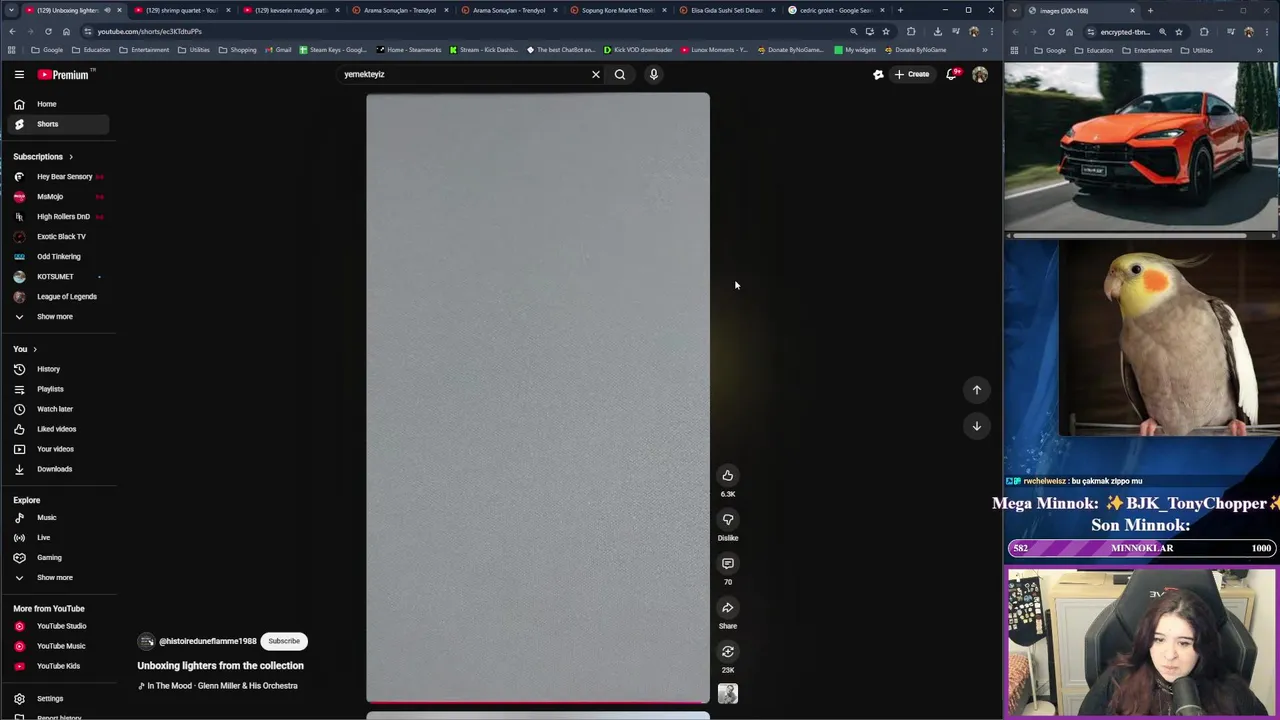The height and width of the screenshot is (720, 1280).
Task: Open the League of Legends subscription
Action: (x=60, y=296)
